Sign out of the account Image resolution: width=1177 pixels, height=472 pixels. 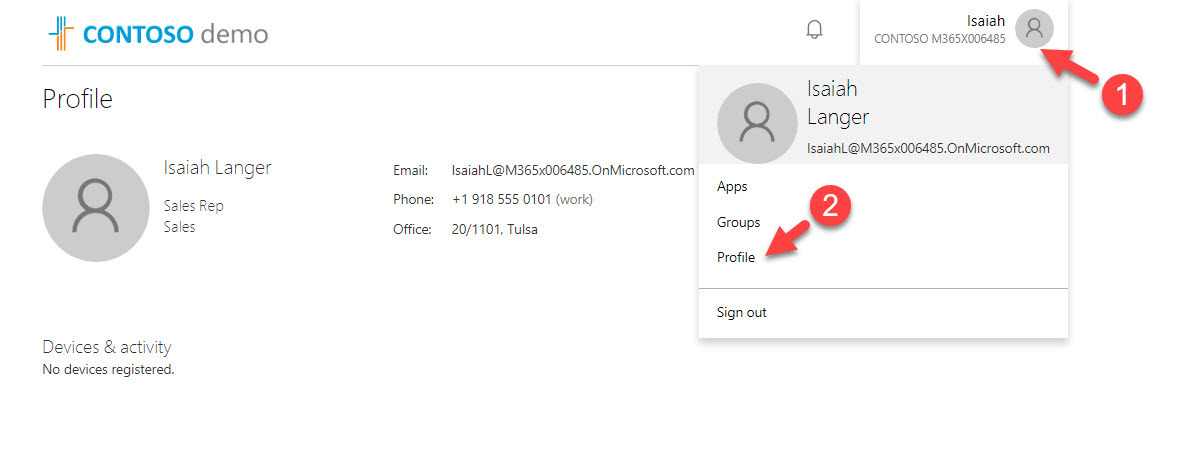(x=742, y=312)
